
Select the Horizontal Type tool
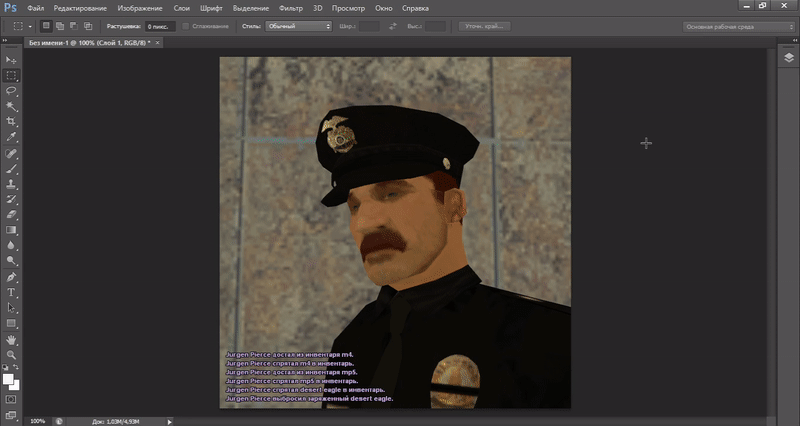coord(11,292)
